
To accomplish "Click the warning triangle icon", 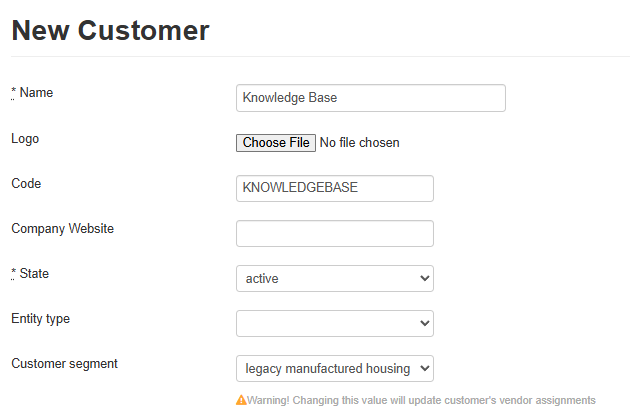I will 241,400.
